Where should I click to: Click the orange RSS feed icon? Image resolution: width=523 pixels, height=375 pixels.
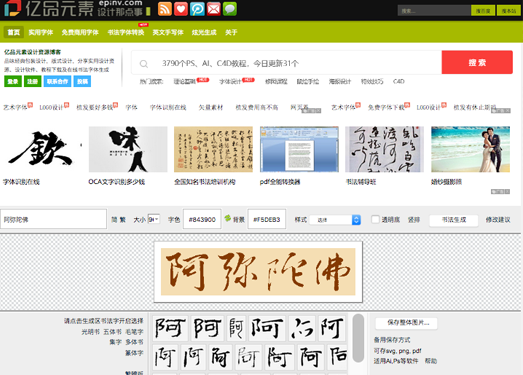[x=164, y=9]
